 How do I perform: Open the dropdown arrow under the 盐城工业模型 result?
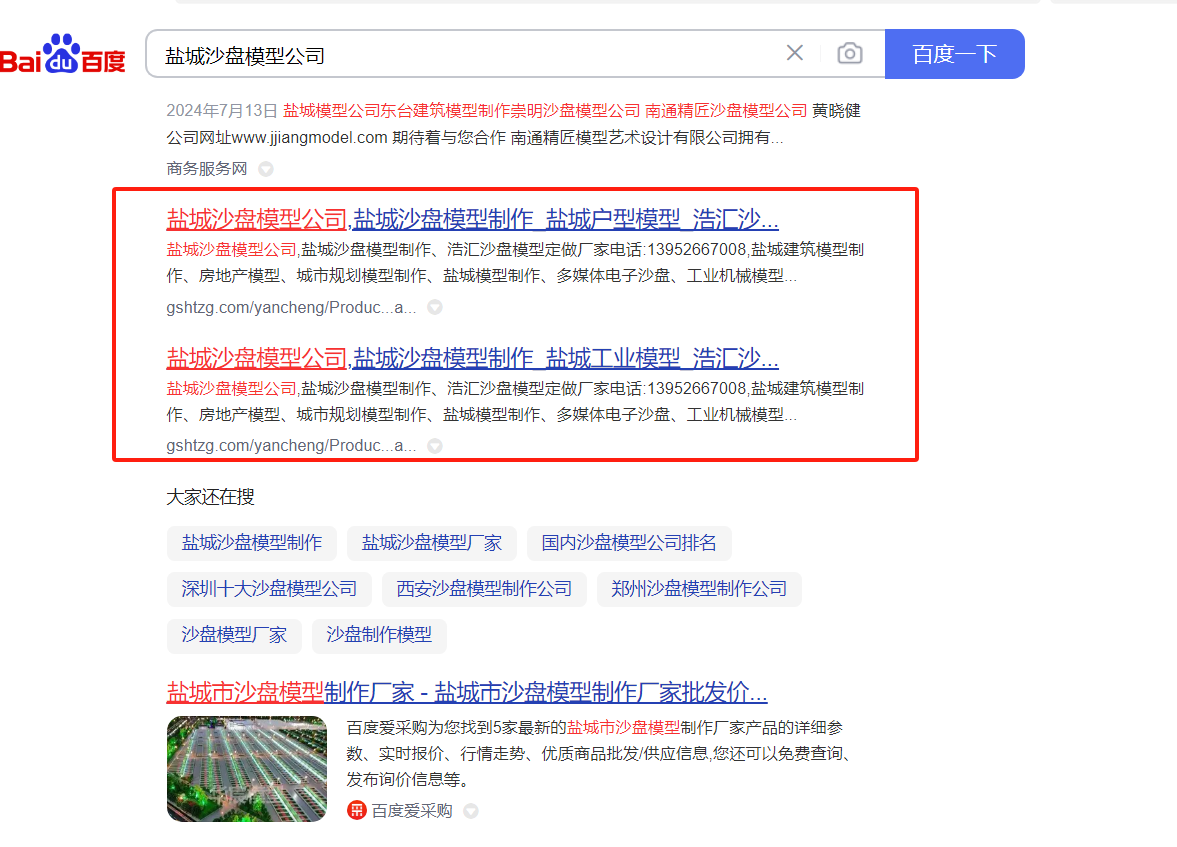pyautogui.click(x=435, y=446)
